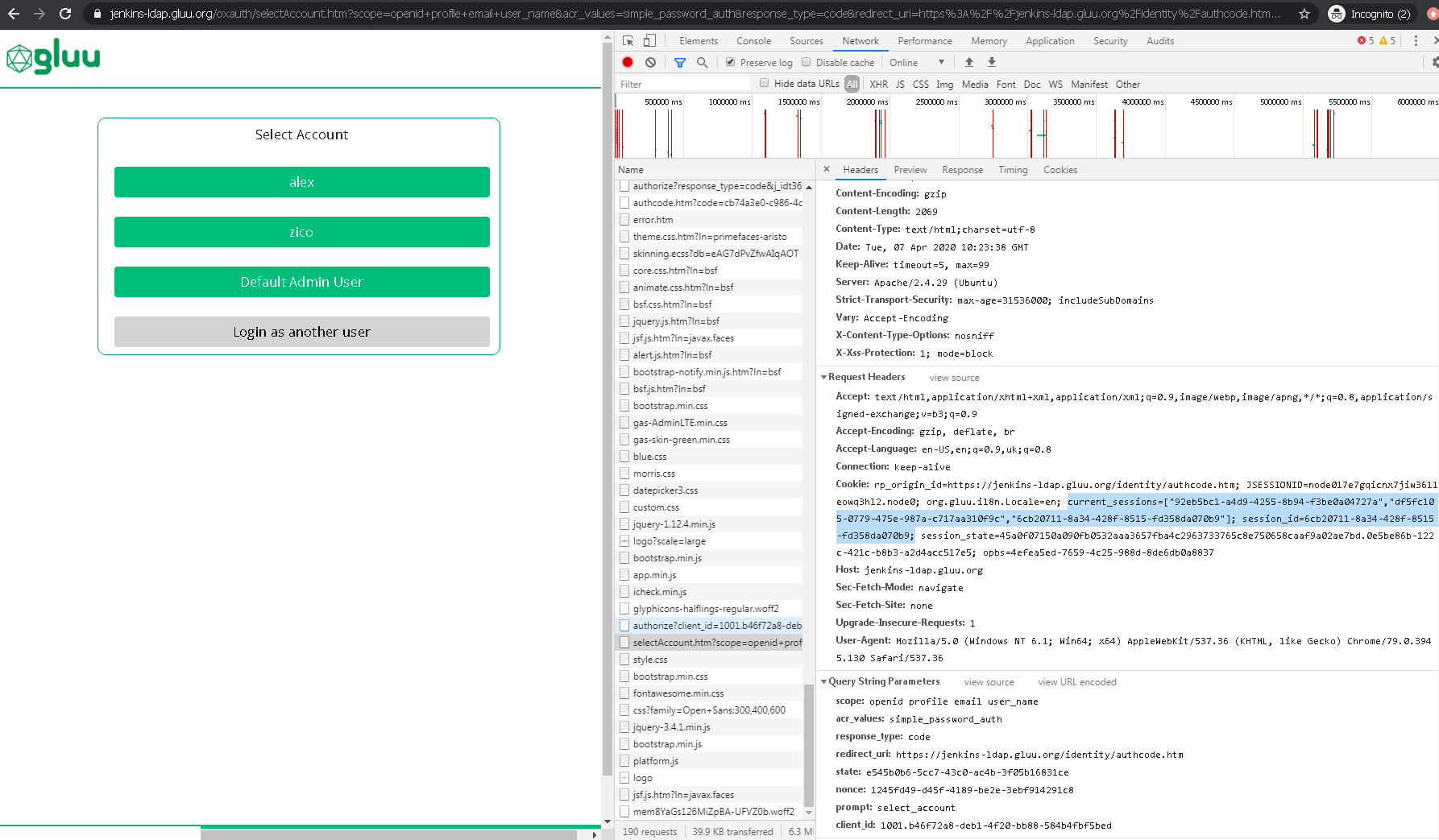Collapse the Query String Parameters section
Image resolution: width=1439 pixels, height=840 pixels.
pyautogui.click(x=824, y=681)
